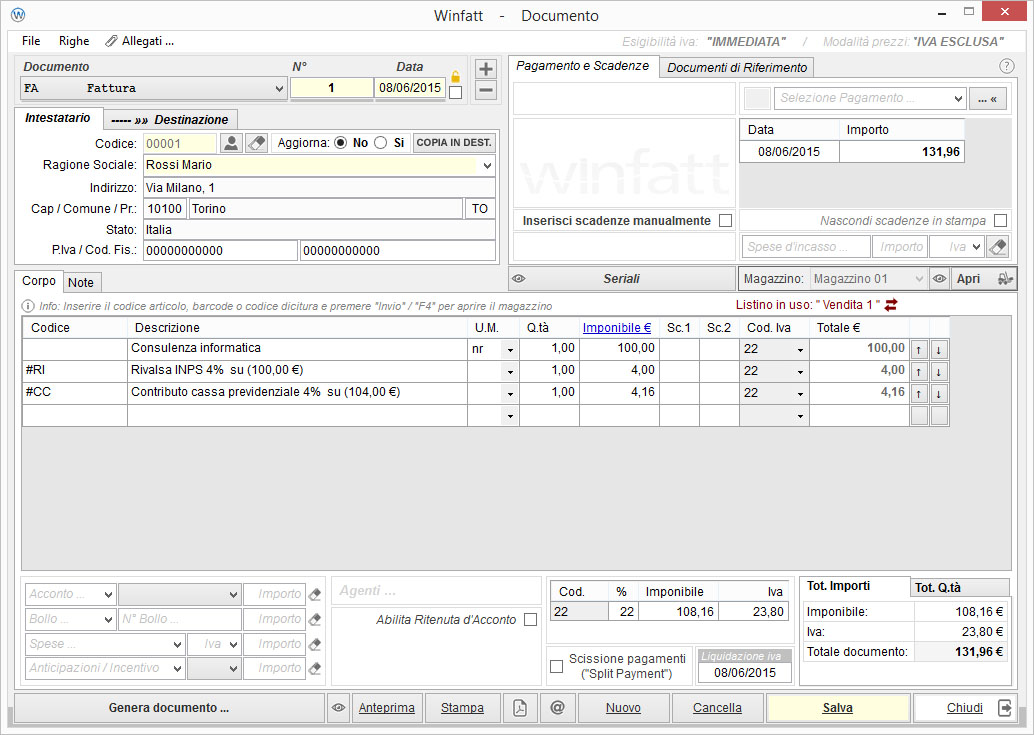Click the Agenti input field
Screen dimensions: 1034x735
tap(436, 591)
